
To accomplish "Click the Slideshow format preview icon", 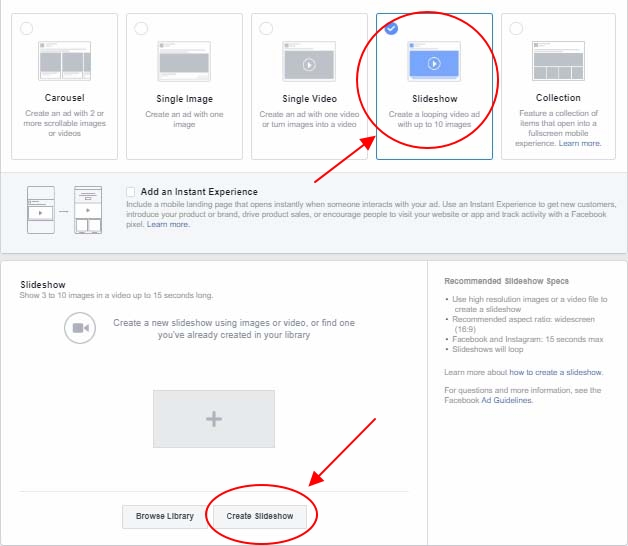I will point(433,62).
